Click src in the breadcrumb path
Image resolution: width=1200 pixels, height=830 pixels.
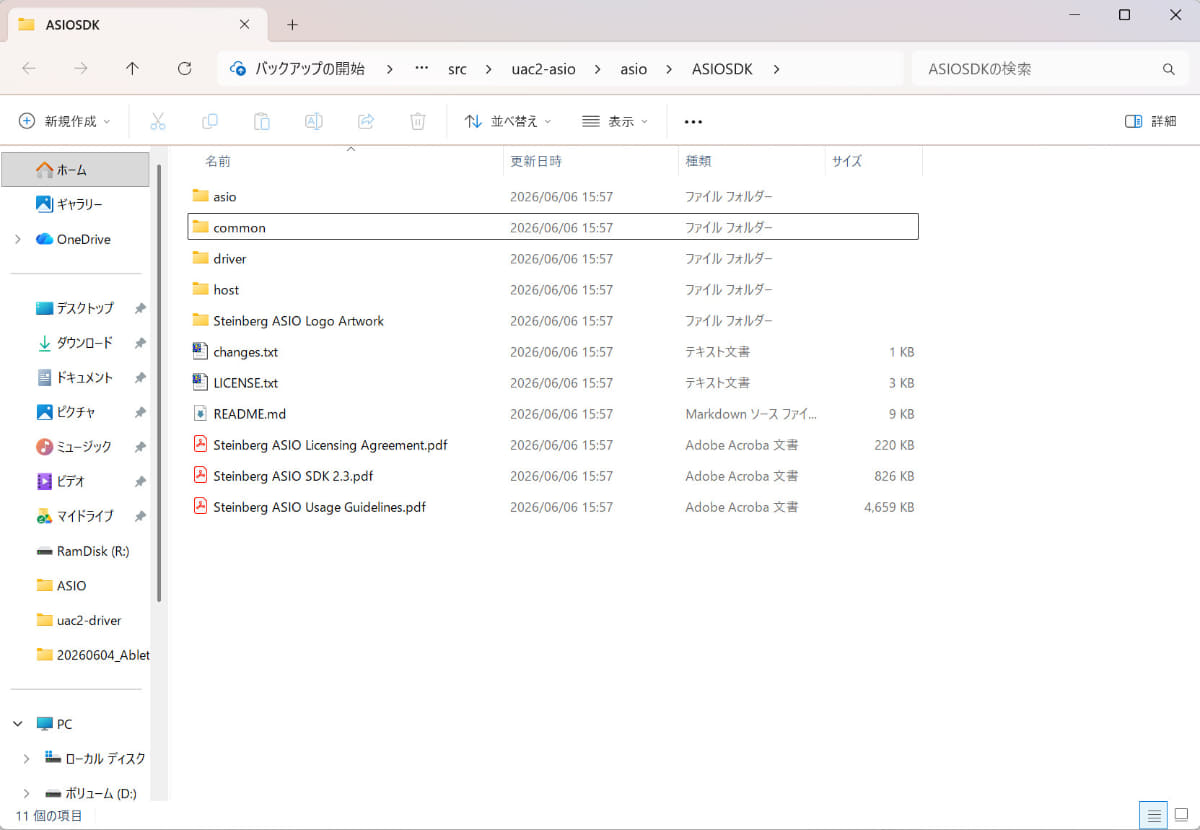[x=457, y=69]
